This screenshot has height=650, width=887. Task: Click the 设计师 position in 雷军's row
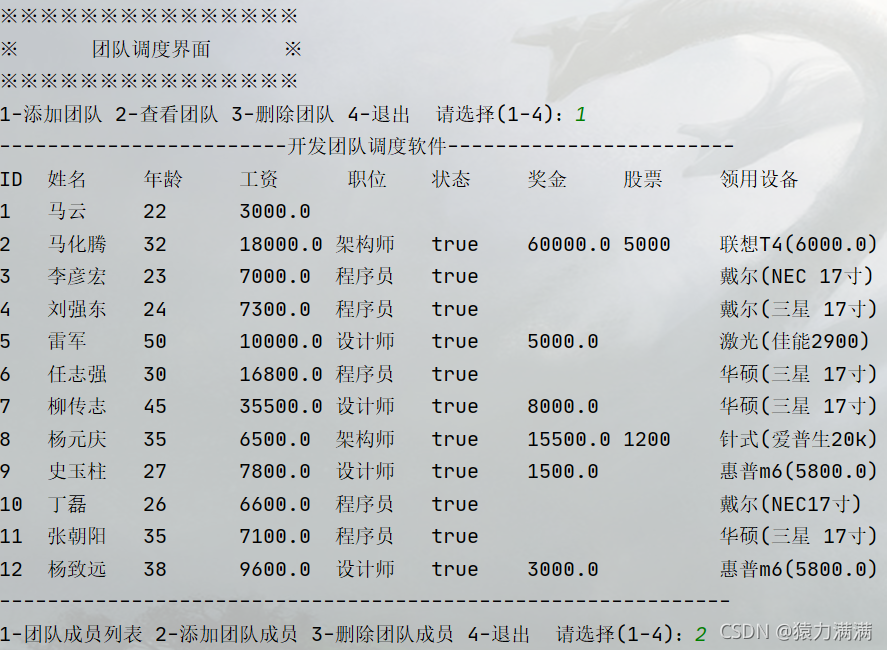pos(365,342)
